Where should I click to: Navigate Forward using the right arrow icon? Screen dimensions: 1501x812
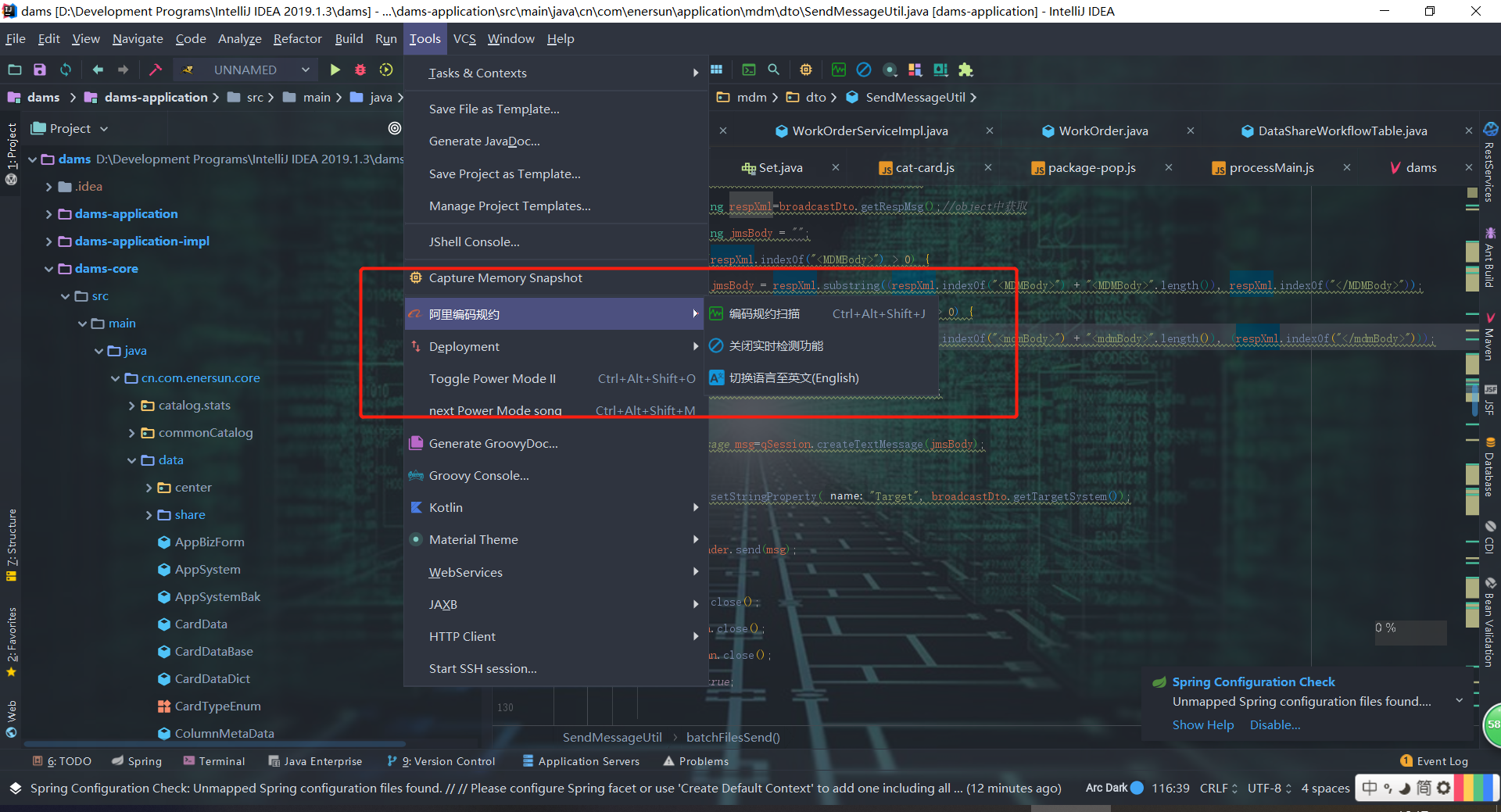[123, 70]
